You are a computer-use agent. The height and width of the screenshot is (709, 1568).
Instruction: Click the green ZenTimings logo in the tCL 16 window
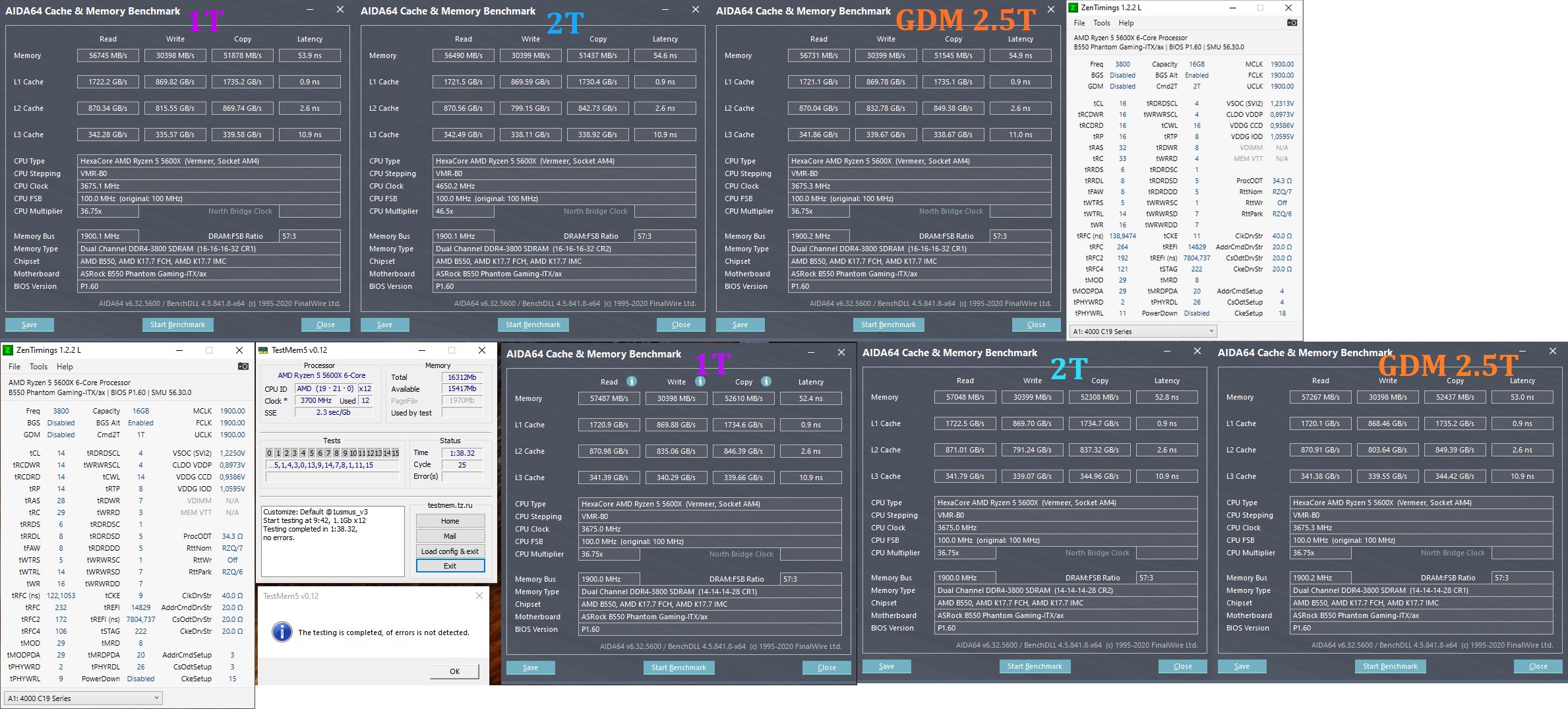[x=1073, y=7]
